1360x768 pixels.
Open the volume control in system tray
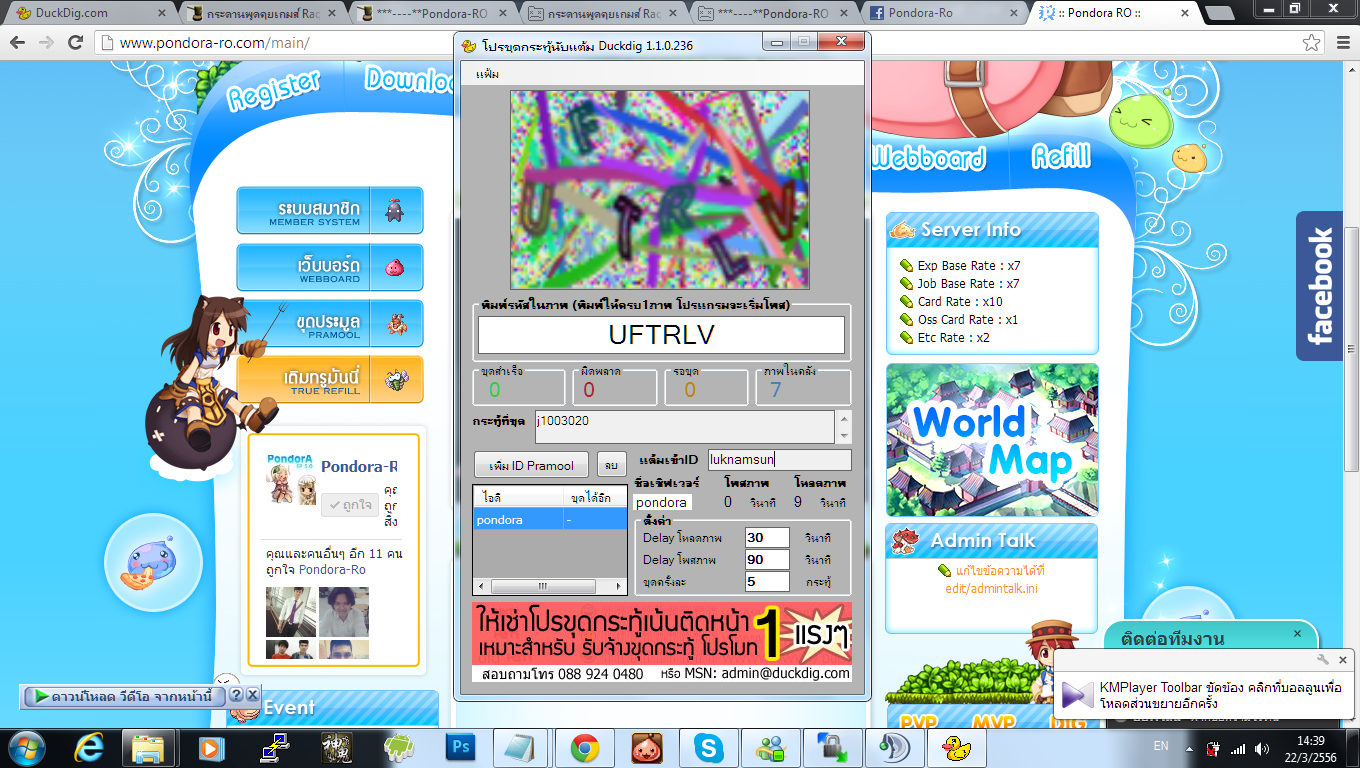click(x=1262, y=747)
